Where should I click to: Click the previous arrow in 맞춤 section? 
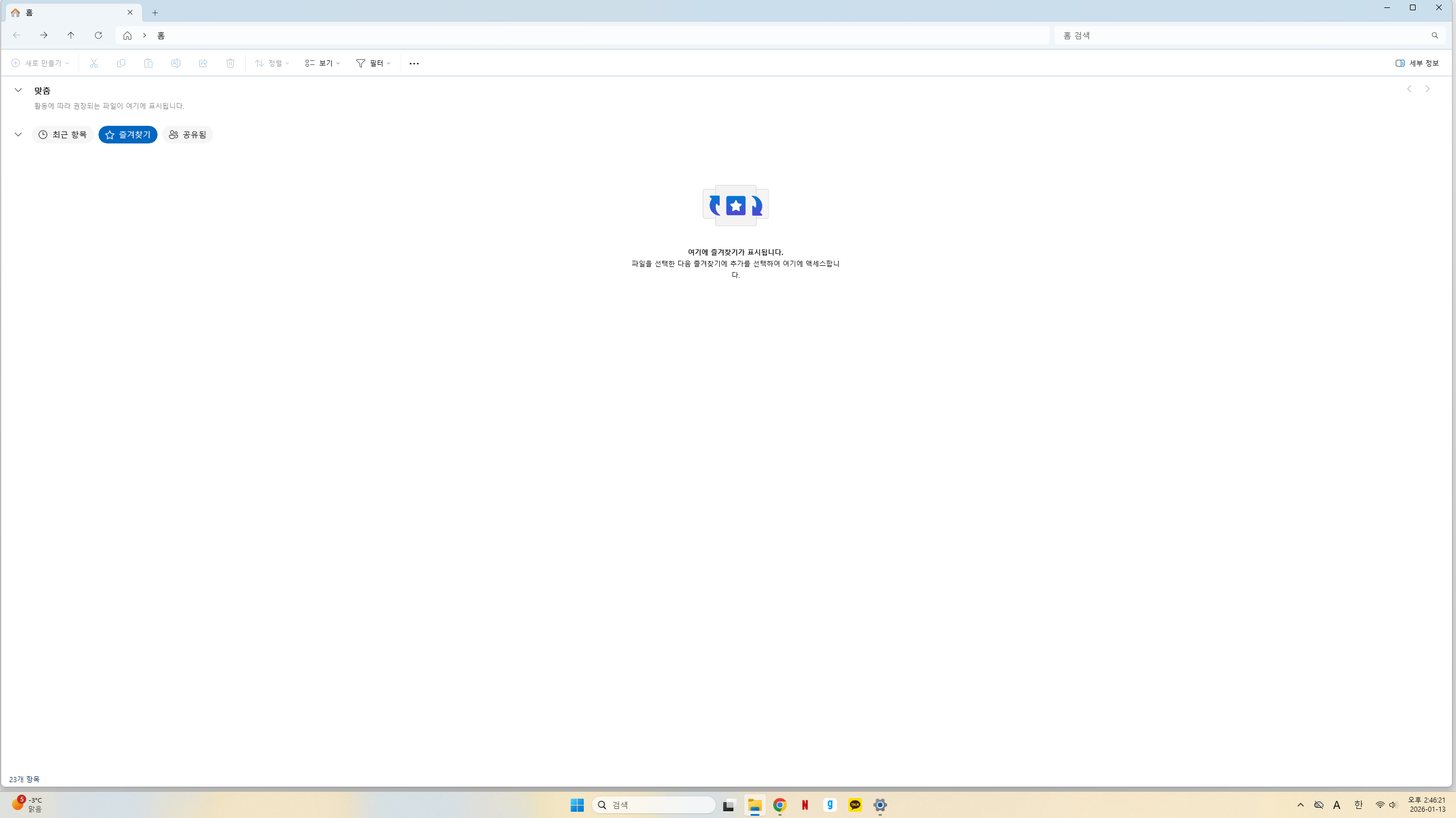coord(1409,89)
